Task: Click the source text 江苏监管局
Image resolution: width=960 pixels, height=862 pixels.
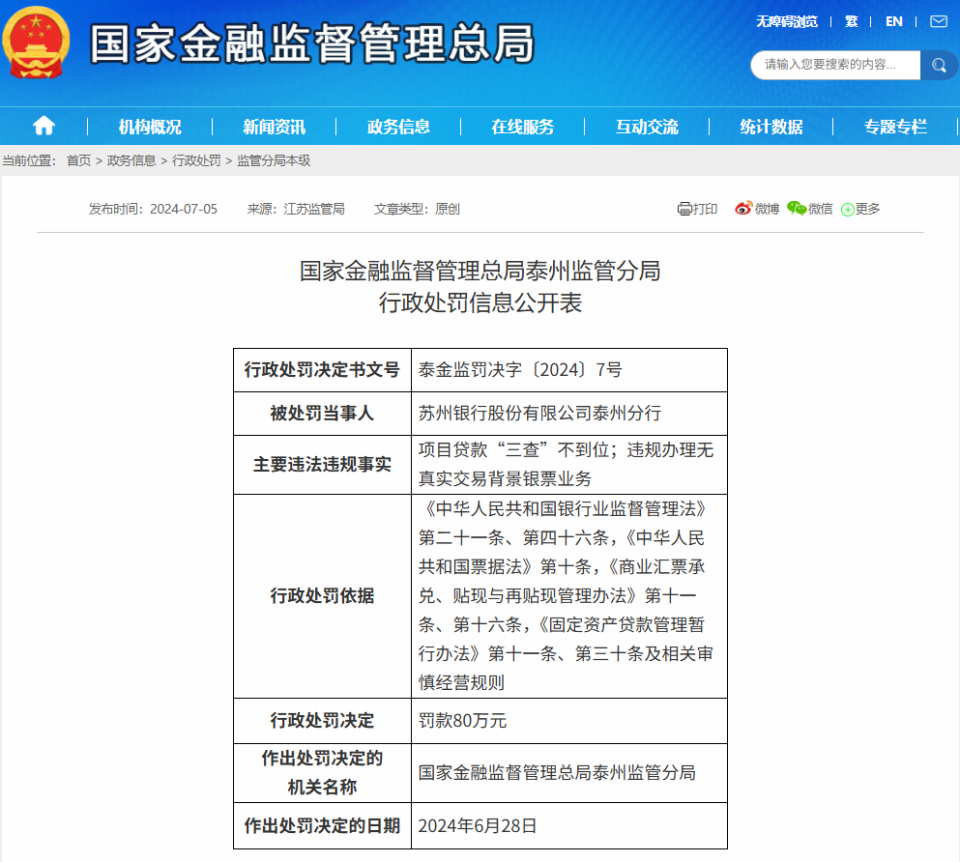Action: click(314, 209)
